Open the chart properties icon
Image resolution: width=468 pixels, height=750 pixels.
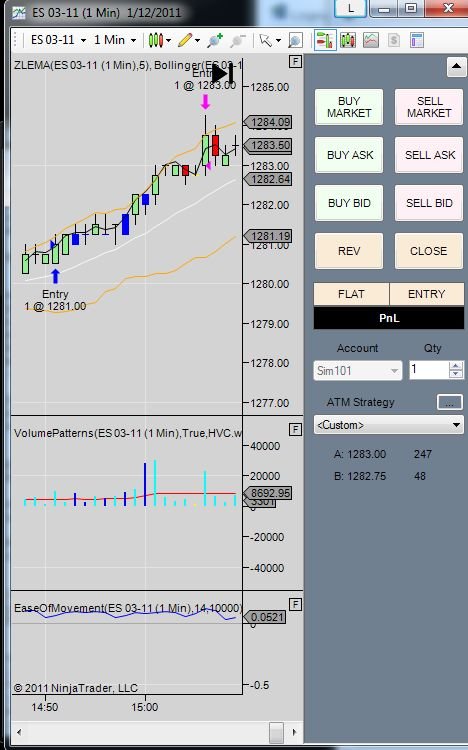[x=417, y=40]
